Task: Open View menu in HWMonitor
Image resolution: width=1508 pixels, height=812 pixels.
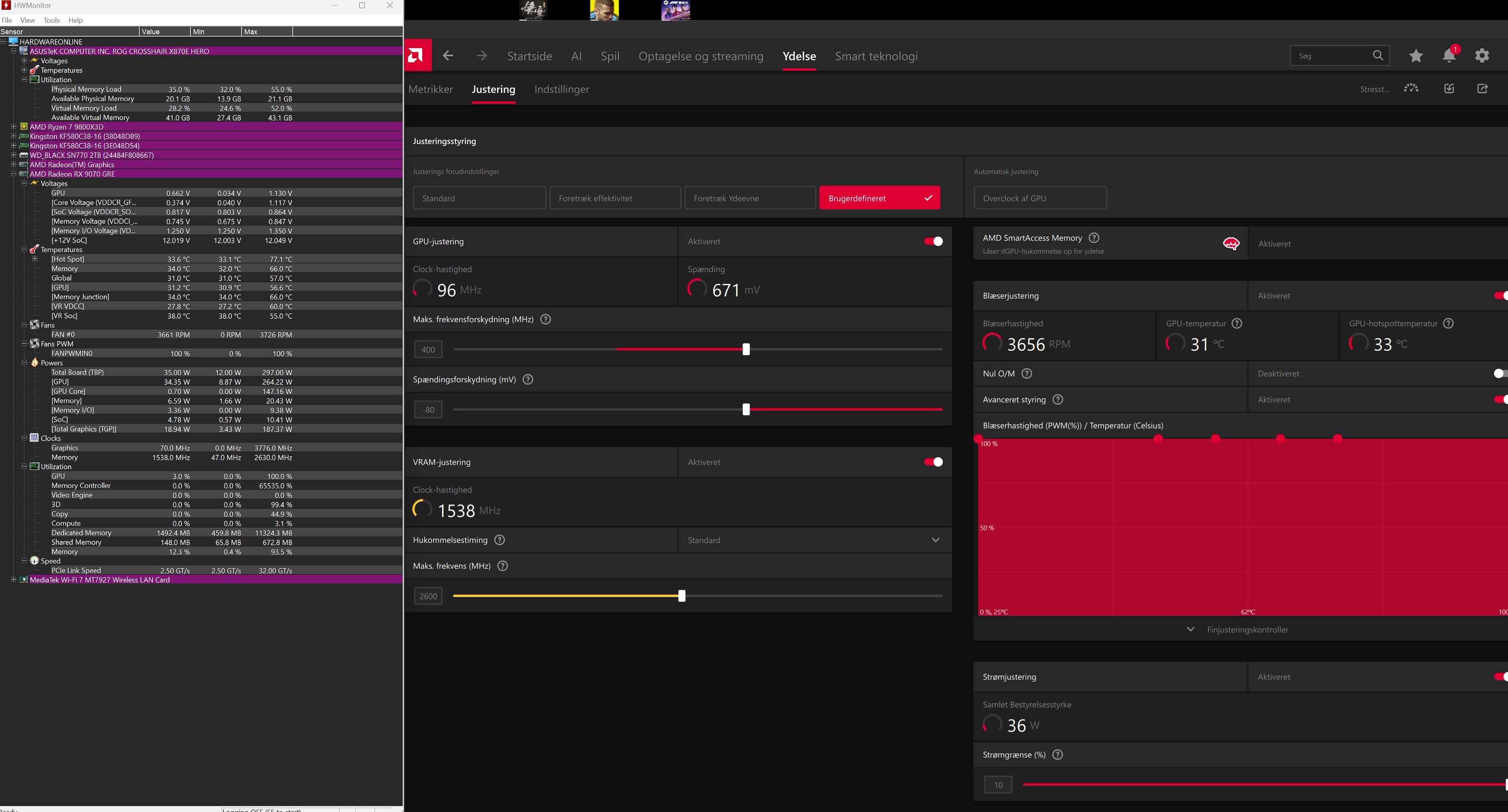Action: (28, 20)
